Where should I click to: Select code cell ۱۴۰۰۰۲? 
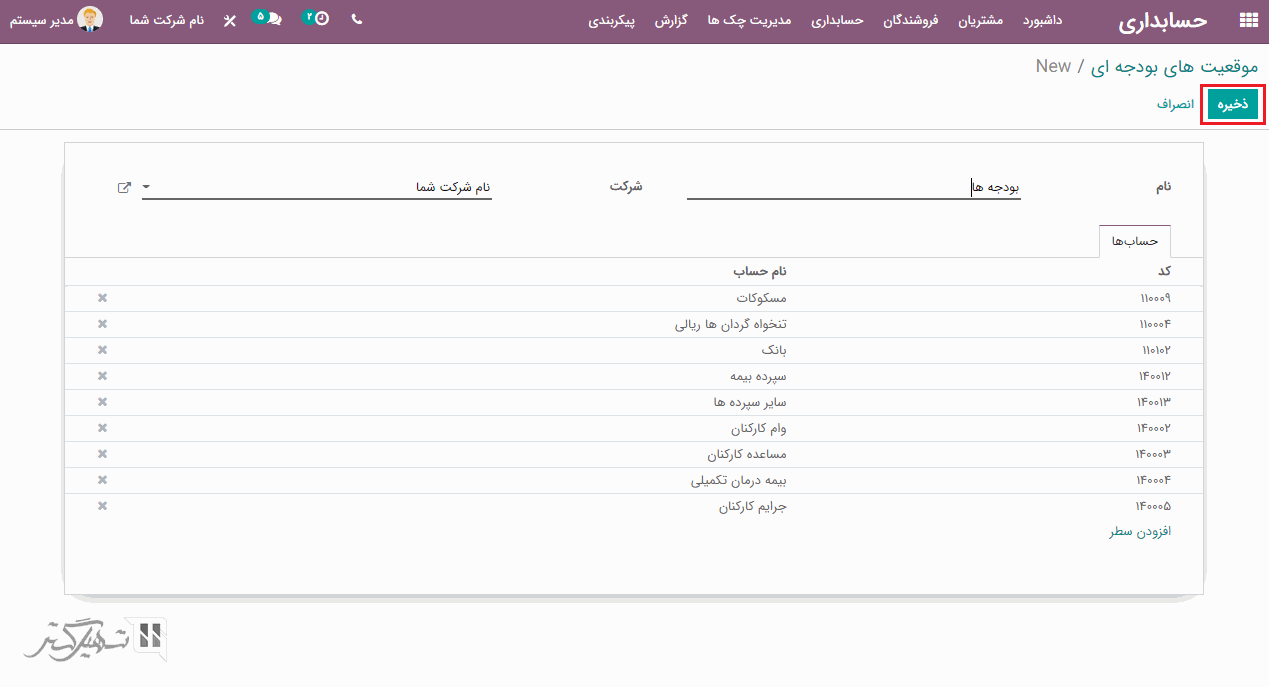tap(1153, 428)
